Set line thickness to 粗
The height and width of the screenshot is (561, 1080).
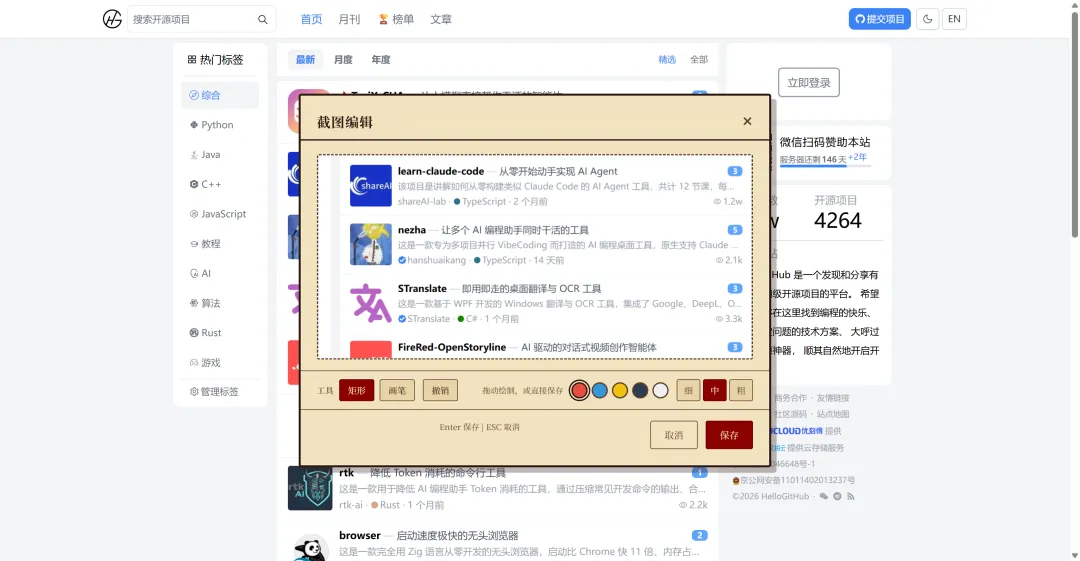pyautogui.click(x=741, y=390)
